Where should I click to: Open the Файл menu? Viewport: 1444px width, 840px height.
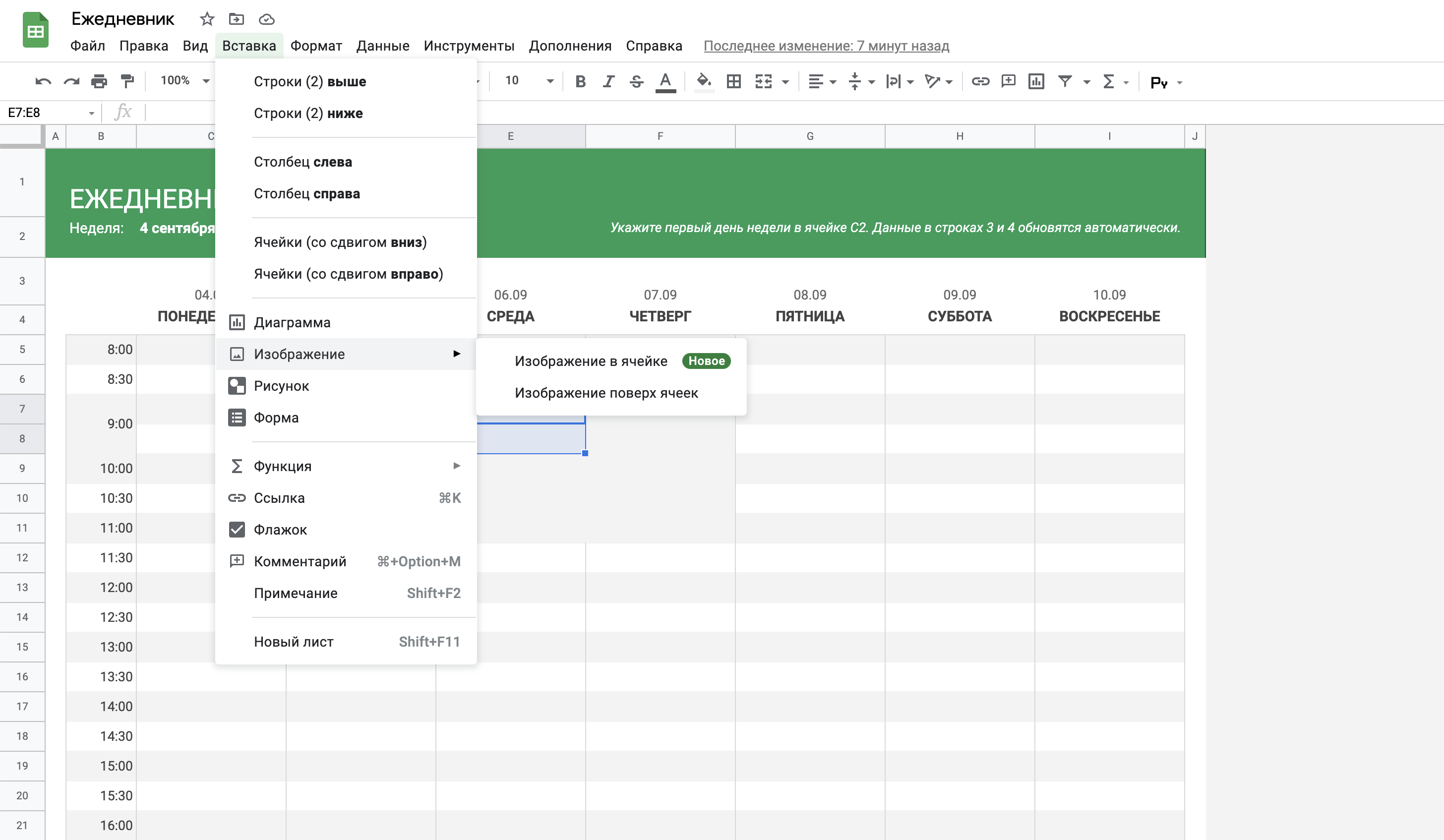pyautogui.click(x=88, y=46)
